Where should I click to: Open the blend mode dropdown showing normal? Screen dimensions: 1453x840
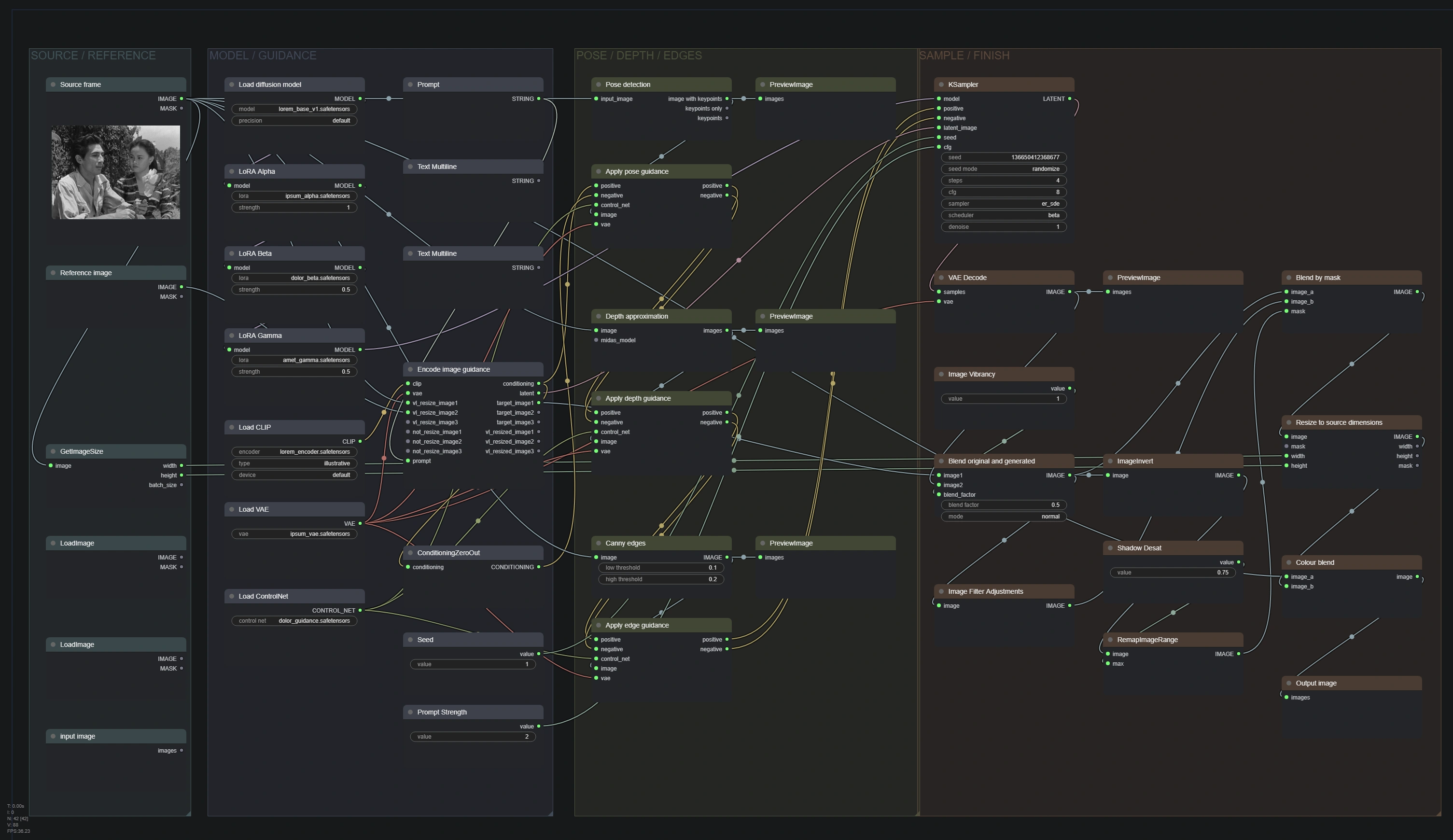point(1004,517)
